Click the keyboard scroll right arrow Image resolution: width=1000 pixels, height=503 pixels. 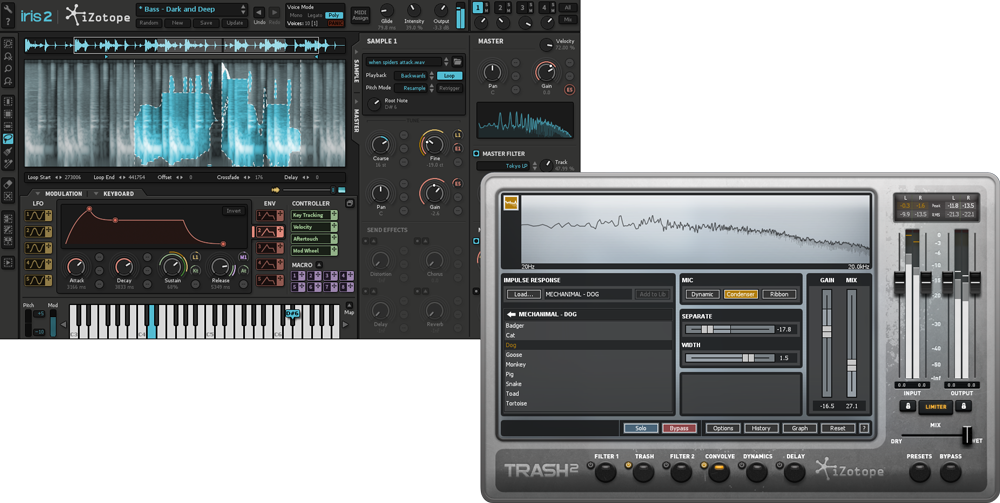coord(346,324)
